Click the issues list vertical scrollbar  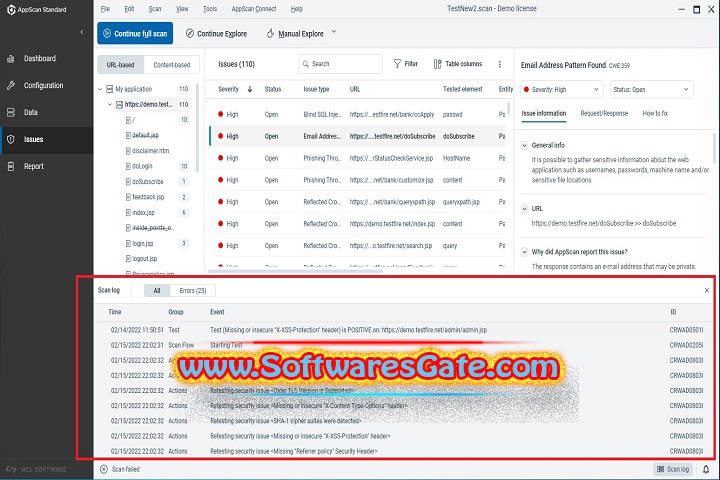point(508,109)
